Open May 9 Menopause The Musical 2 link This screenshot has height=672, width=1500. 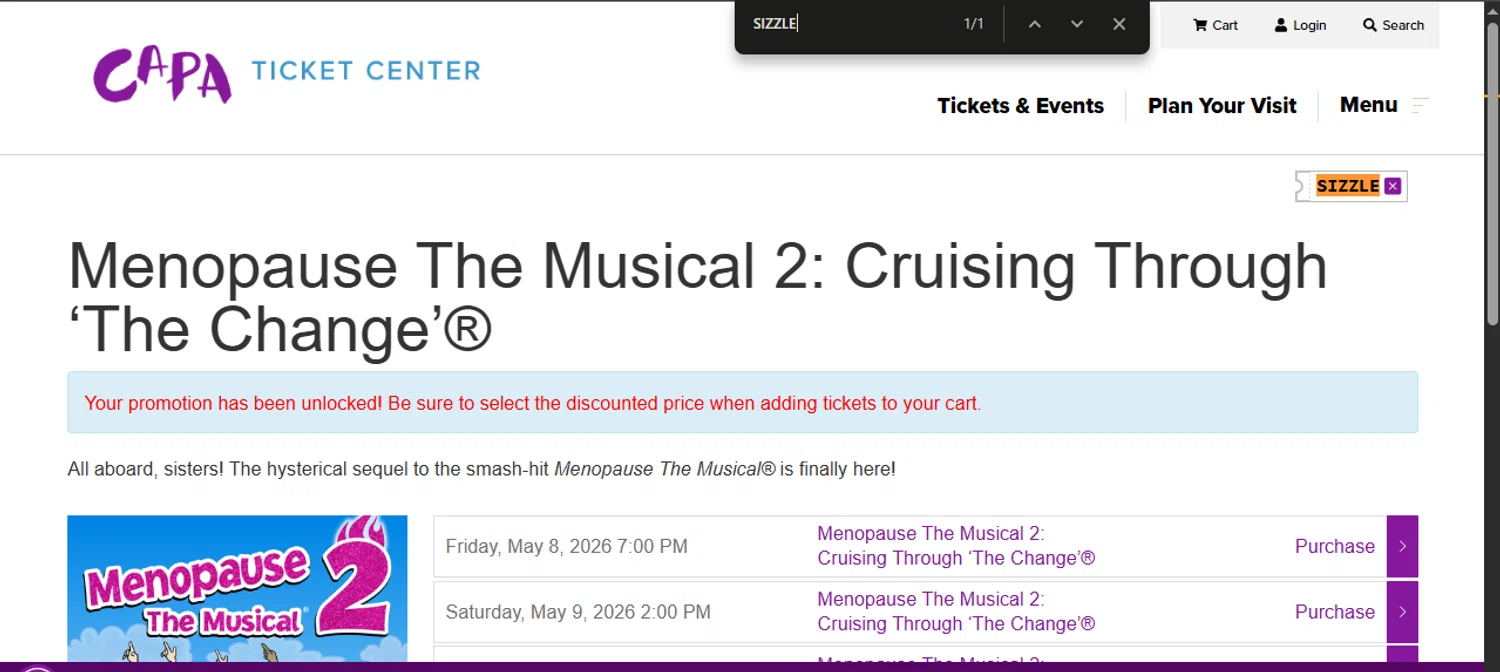coord(955,612)
